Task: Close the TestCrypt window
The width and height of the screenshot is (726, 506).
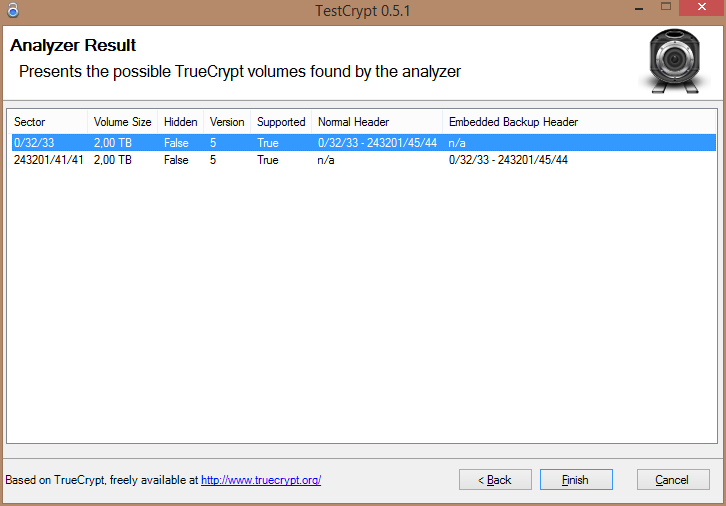Action: (x=701, y=8)
